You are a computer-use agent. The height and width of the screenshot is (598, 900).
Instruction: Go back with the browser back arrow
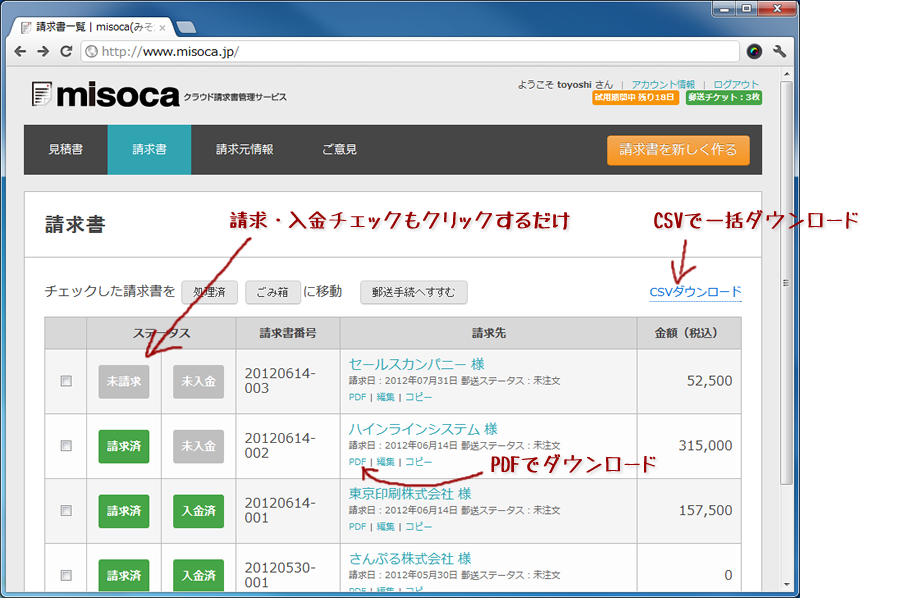pos(20,52)
